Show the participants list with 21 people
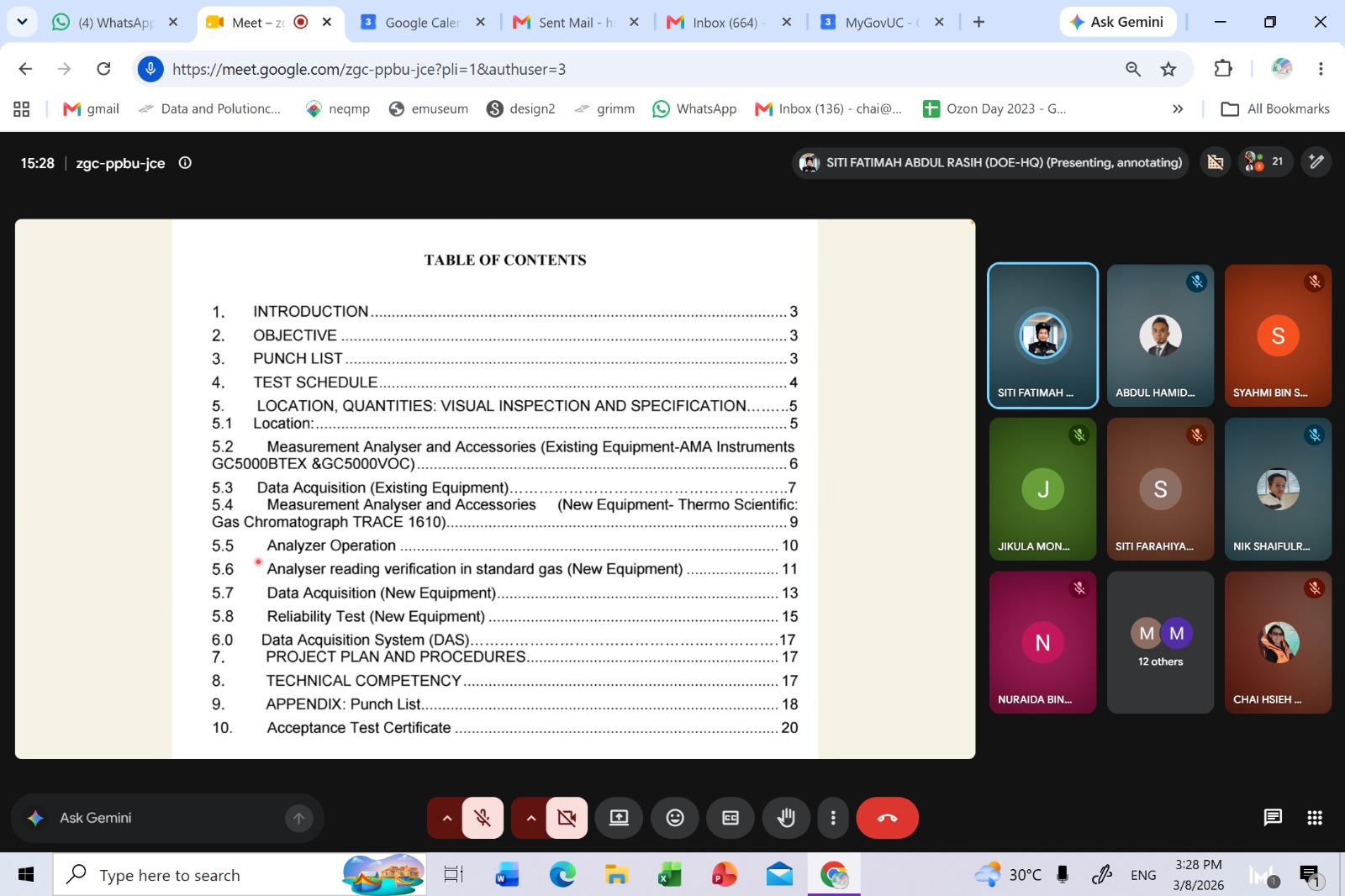This screenshot has width=1345, height=896. coord(1264,161)
